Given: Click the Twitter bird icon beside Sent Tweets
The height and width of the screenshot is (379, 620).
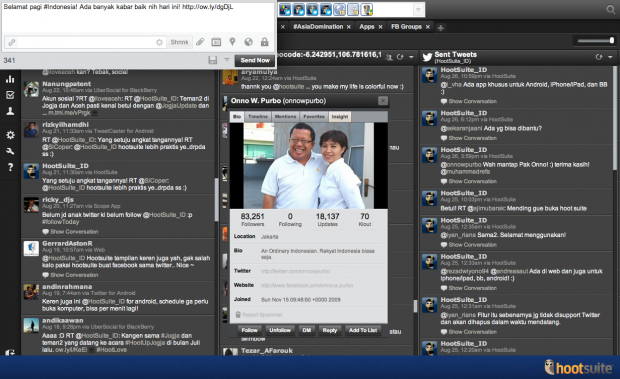Looking at the screenshot, I should [x=427, y=57].
